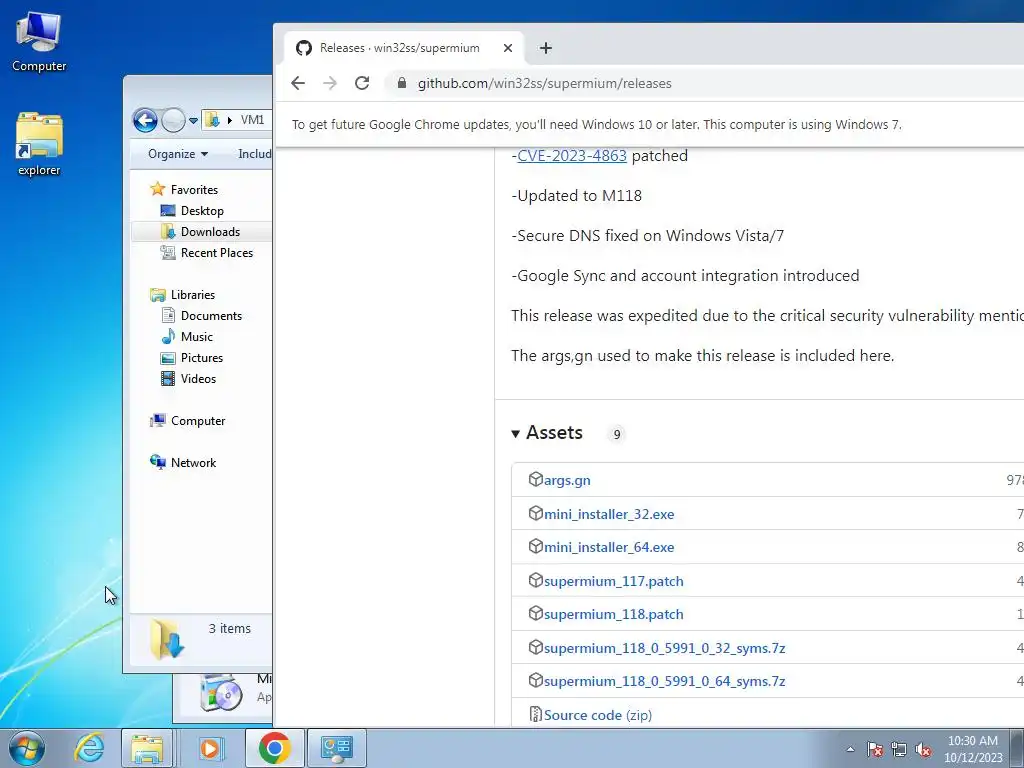Click Chrome's forward navigation arrow
This screenshot has height=768, width=1024.
[330, 83]
